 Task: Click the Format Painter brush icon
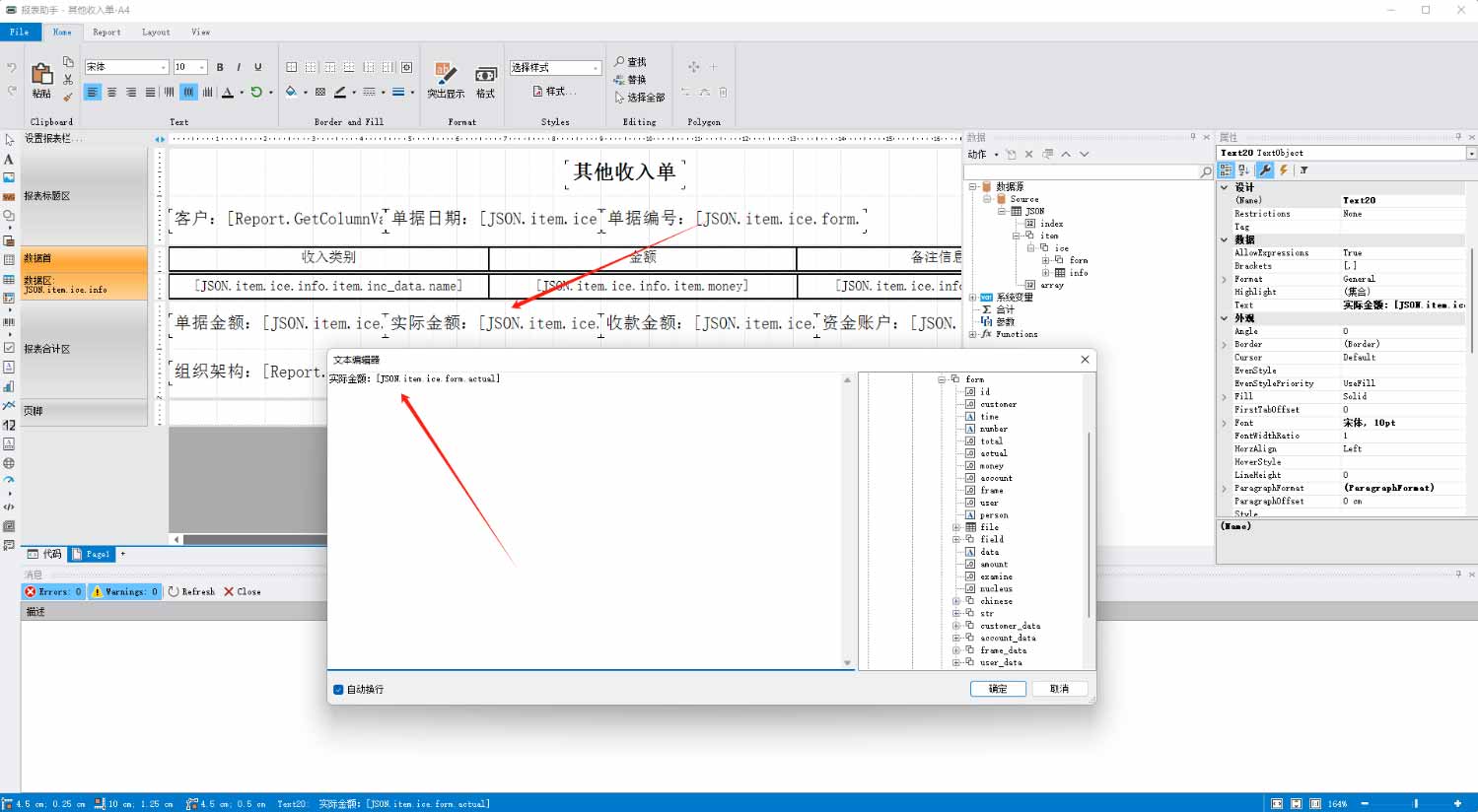68,97
